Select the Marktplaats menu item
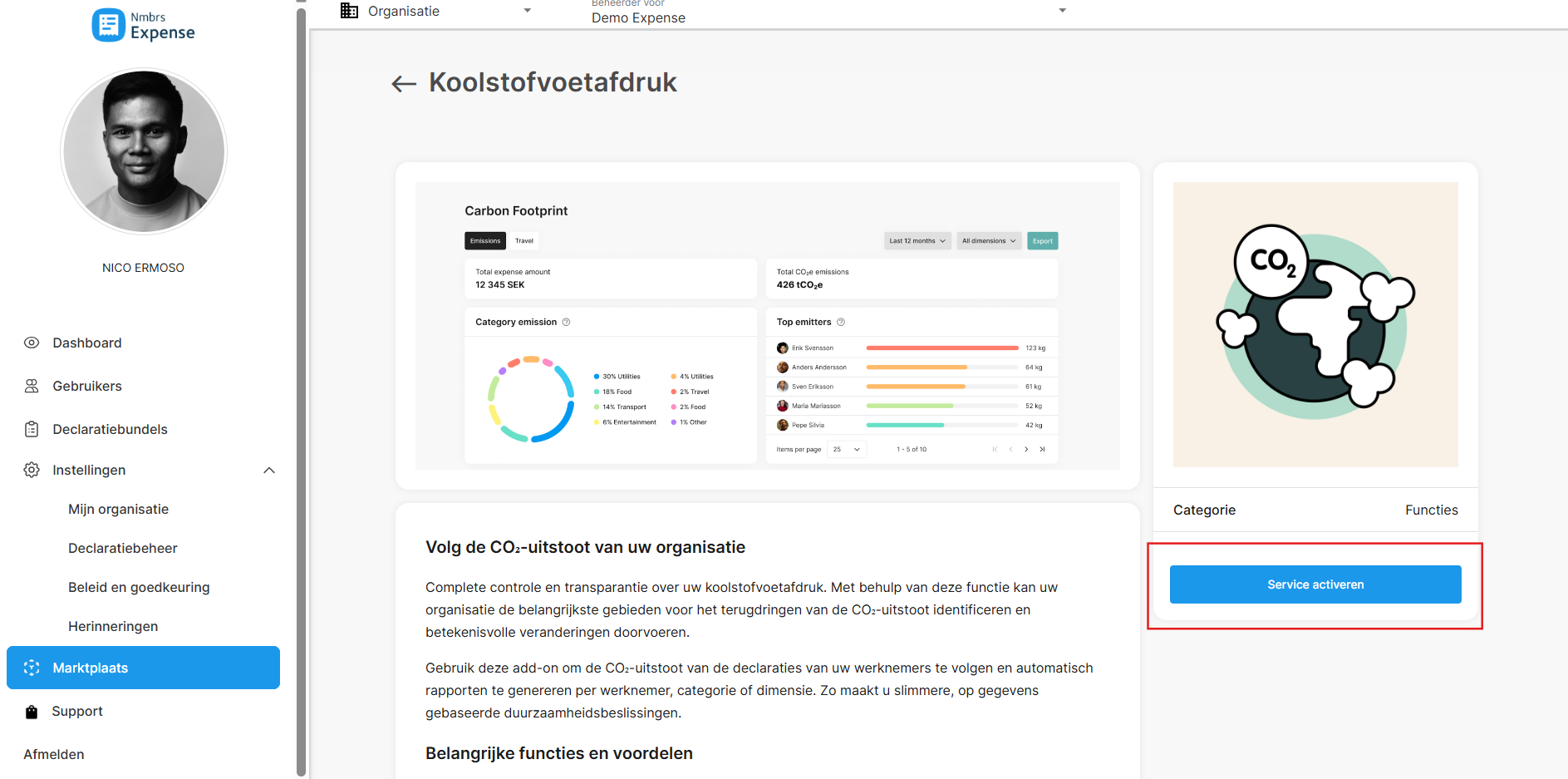 [143, 668]
